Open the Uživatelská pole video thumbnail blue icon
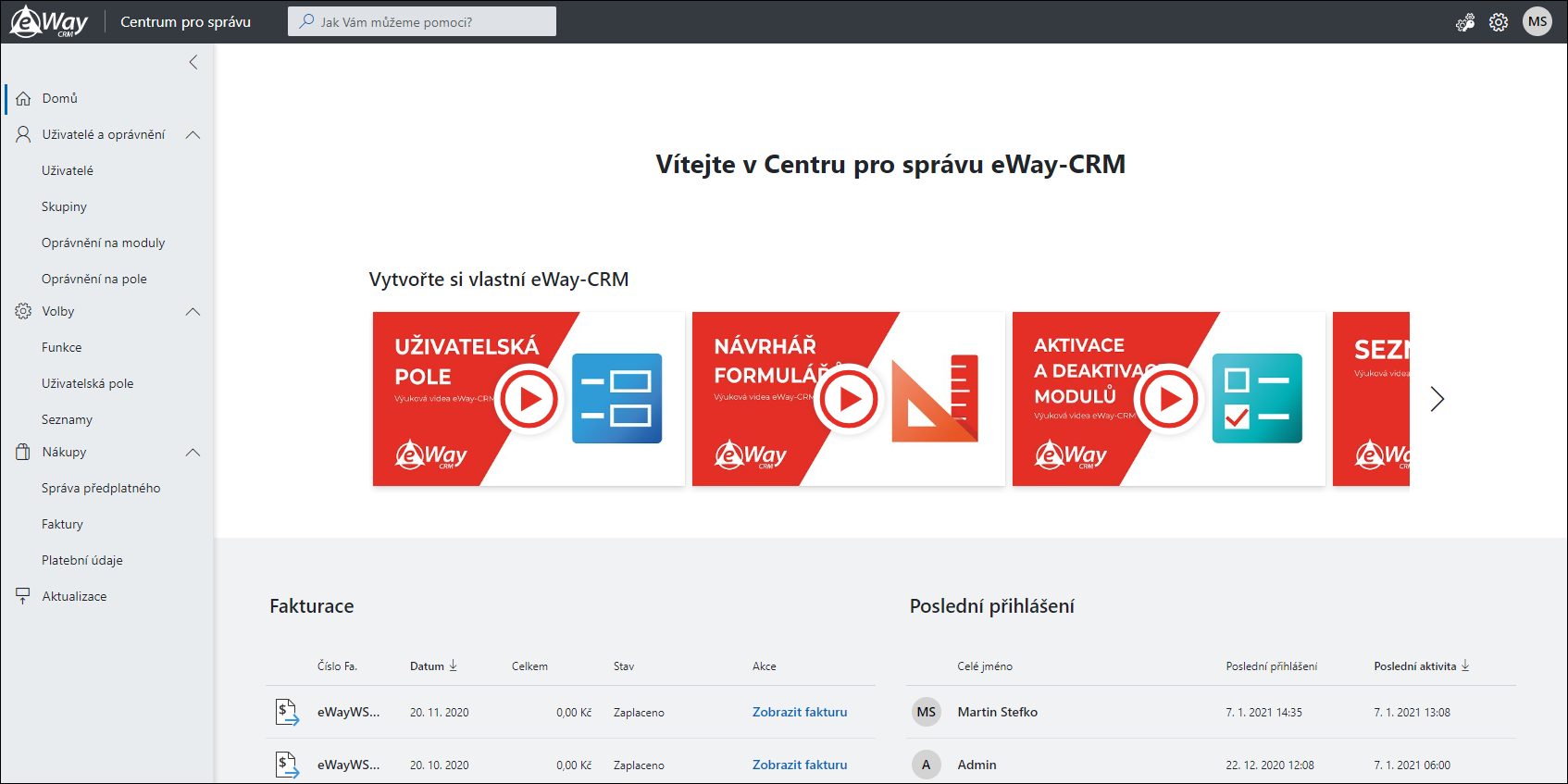Screen dimensions: 1568x784 [x=617, y=398]
